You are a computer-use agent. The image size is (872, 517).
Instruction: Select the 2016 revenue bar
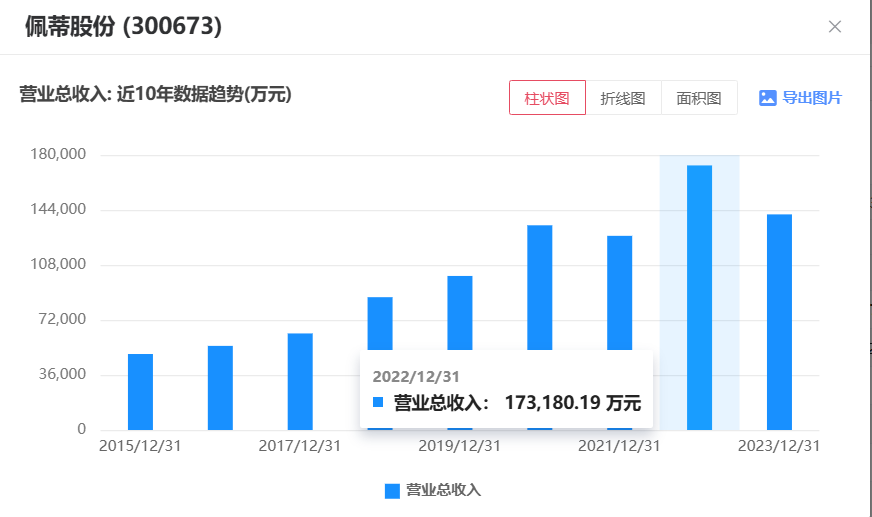click(x=220, y=388)
